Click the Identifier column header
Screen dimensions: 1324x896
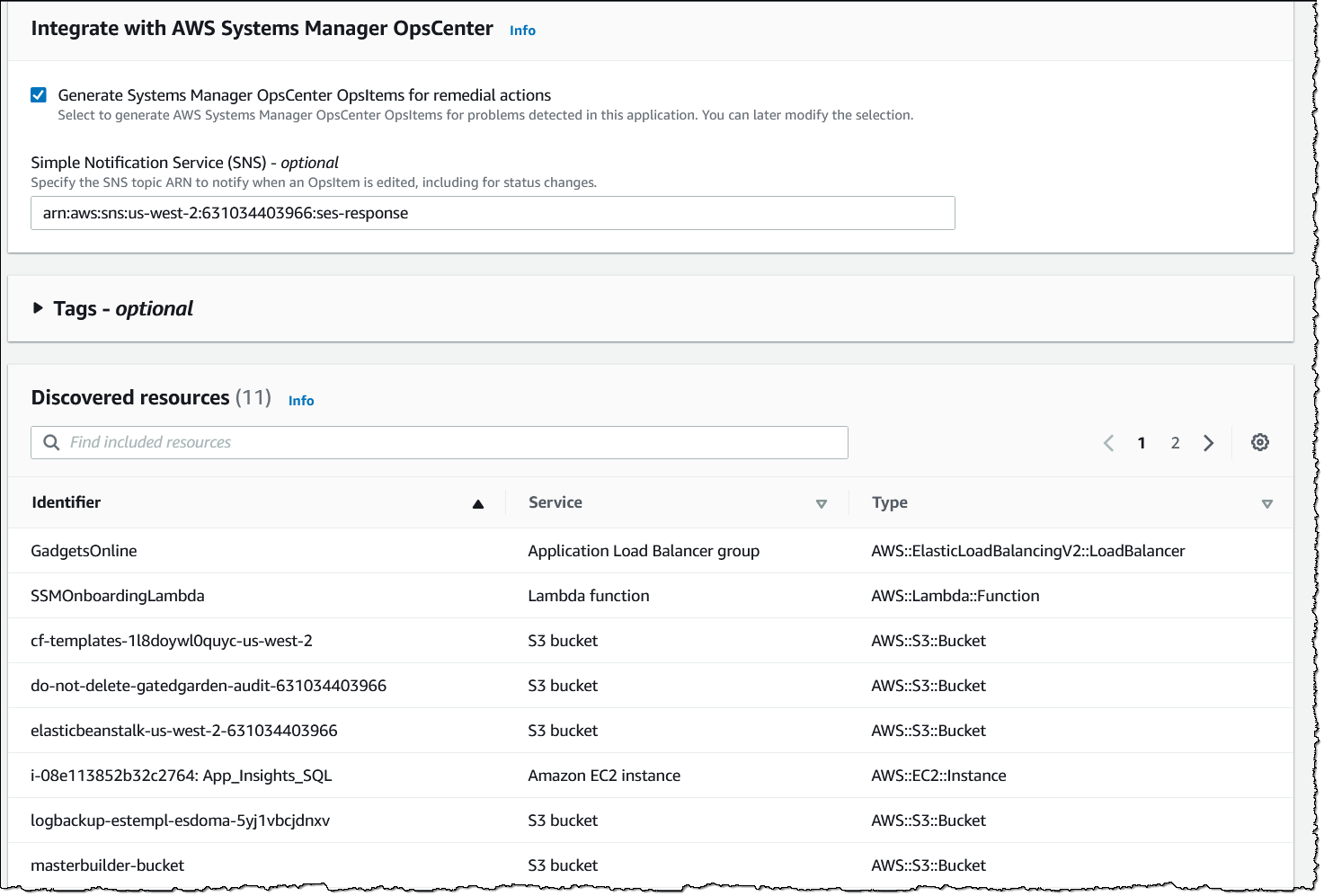pyautogui.click(x=67, y=502)
